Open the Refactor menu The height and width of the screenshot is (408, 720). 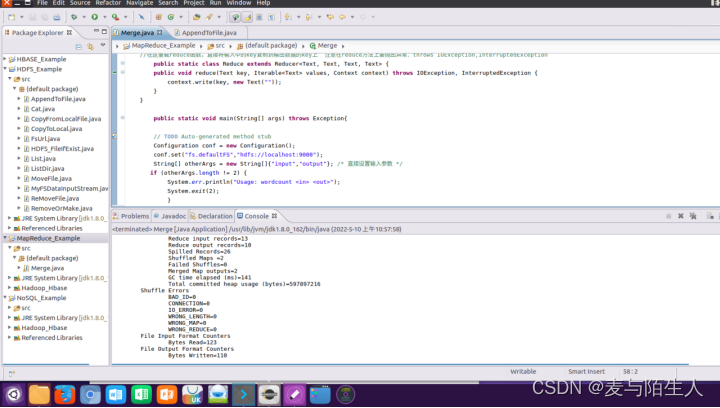(x=108, y=3)
